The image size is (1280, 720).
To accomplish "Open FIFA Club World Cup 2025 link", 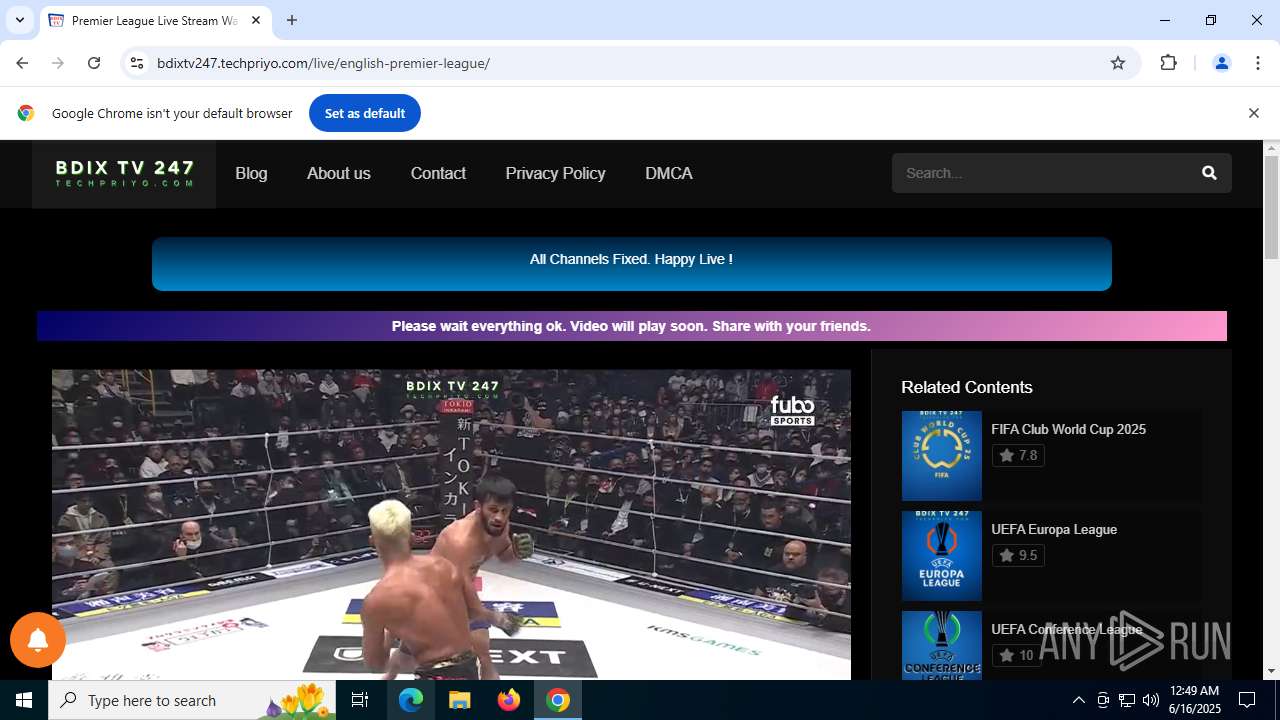I will pyautogui.click(x=1068, y=429).
